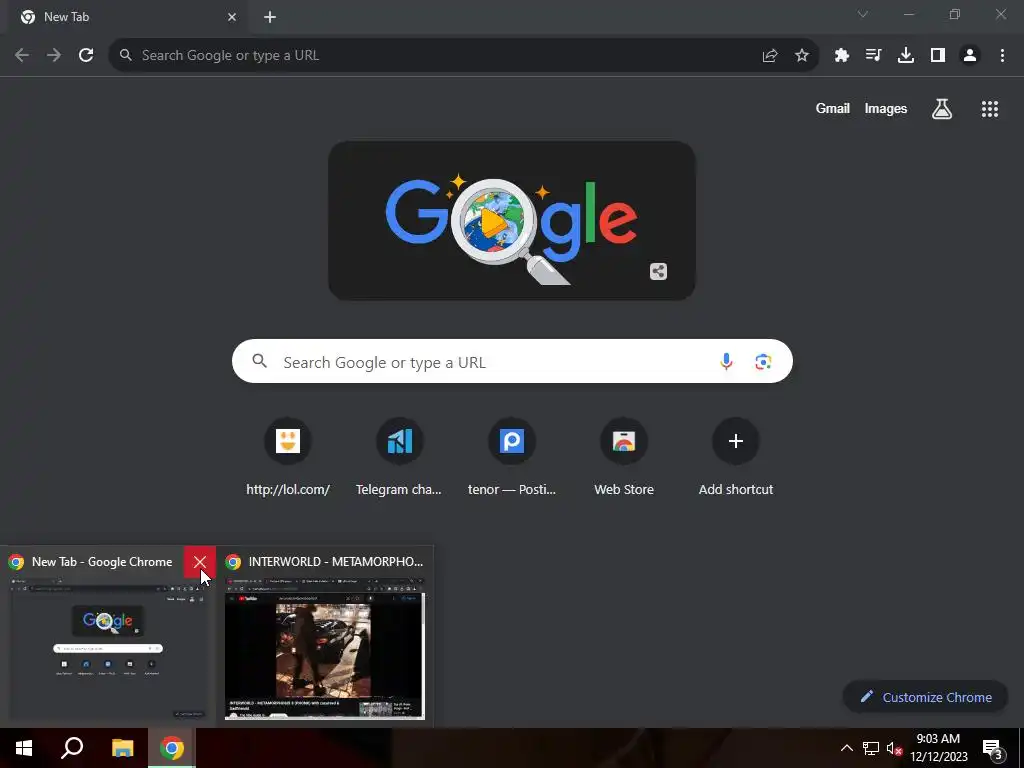Open network status tray icon
Image resolution: width=1024 pixels, height=768 pixels.
click(x=871, y=748)
